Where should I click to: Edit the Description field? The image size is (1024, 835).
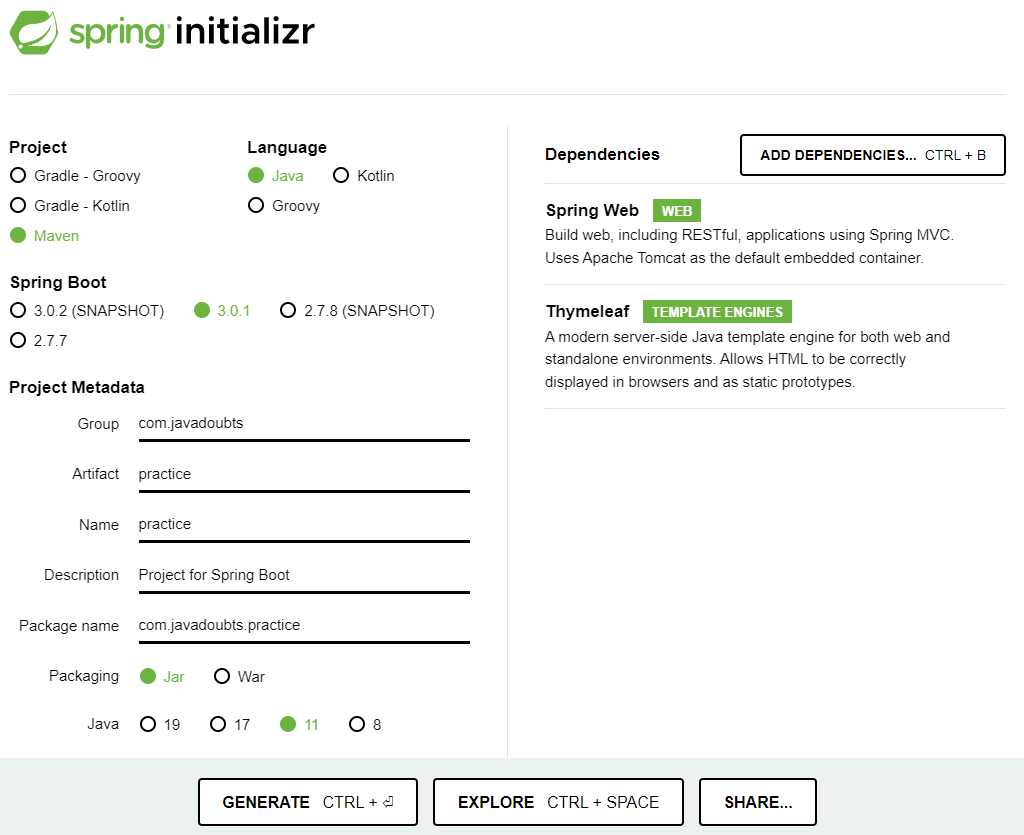pos(303,575)
